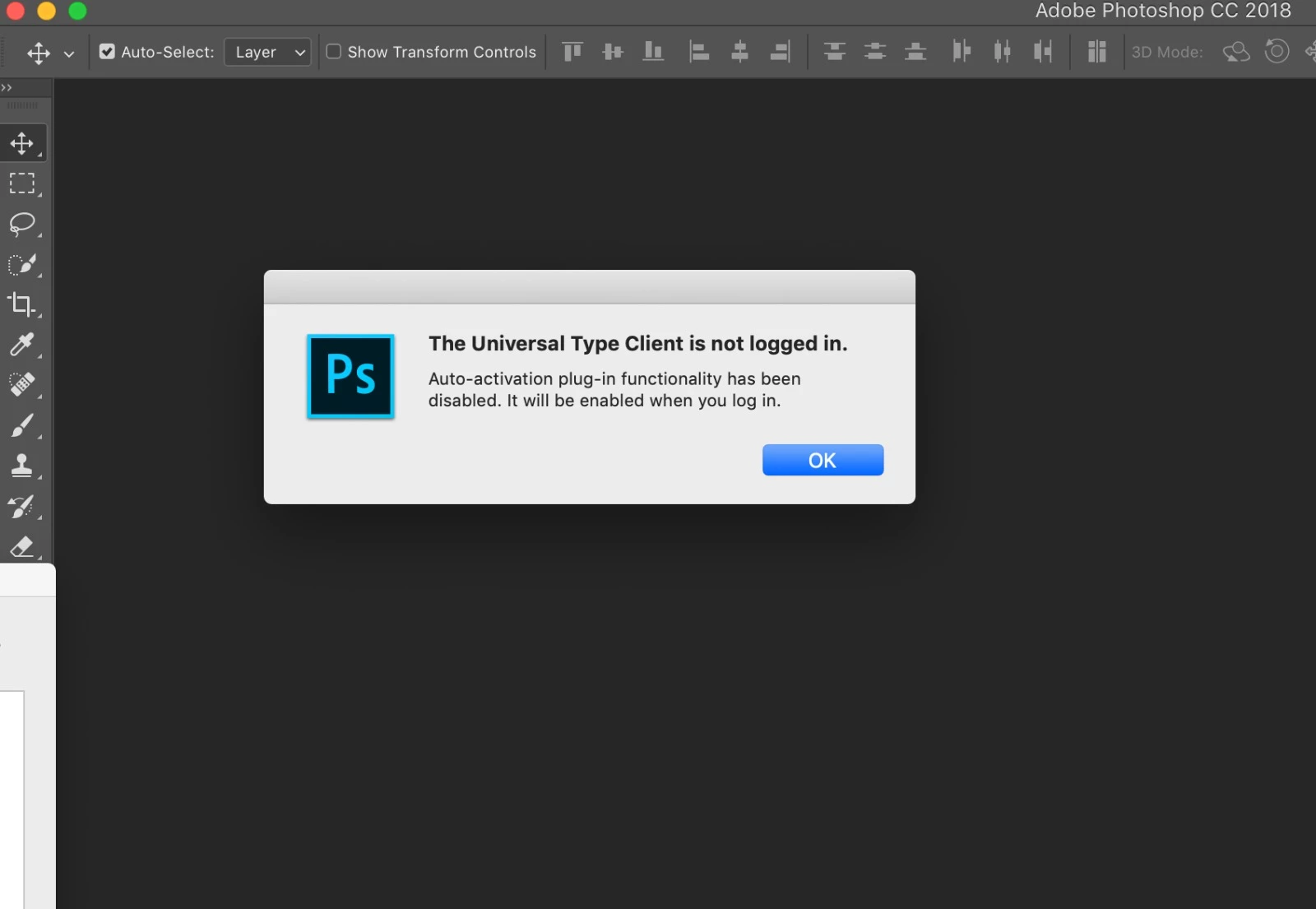1316x909 pixels.
Task: Select the Move tool in the toolbox
Action: 23,143
